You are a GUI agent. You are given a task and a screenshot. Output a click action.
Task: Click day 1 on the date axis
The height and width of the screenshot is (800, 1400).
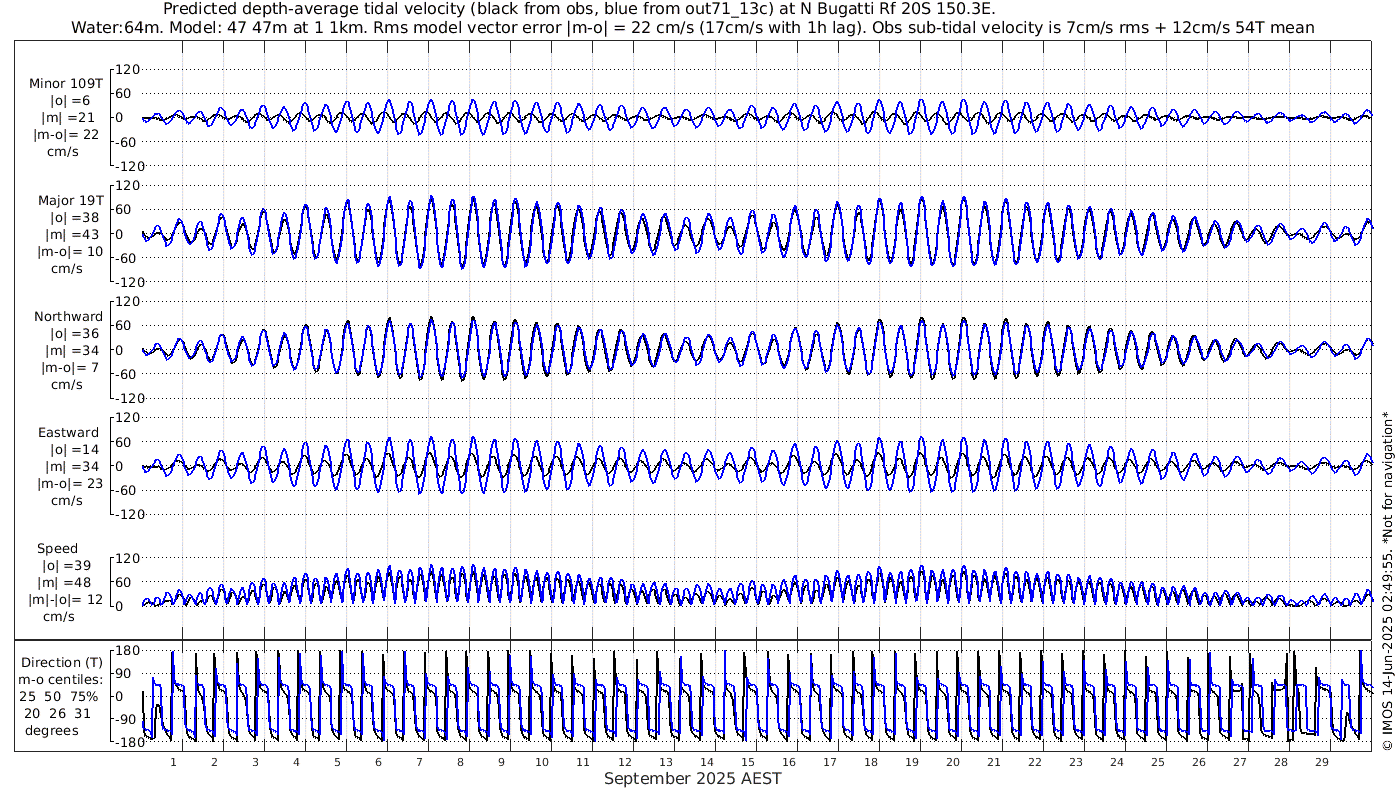click(173, 762)
